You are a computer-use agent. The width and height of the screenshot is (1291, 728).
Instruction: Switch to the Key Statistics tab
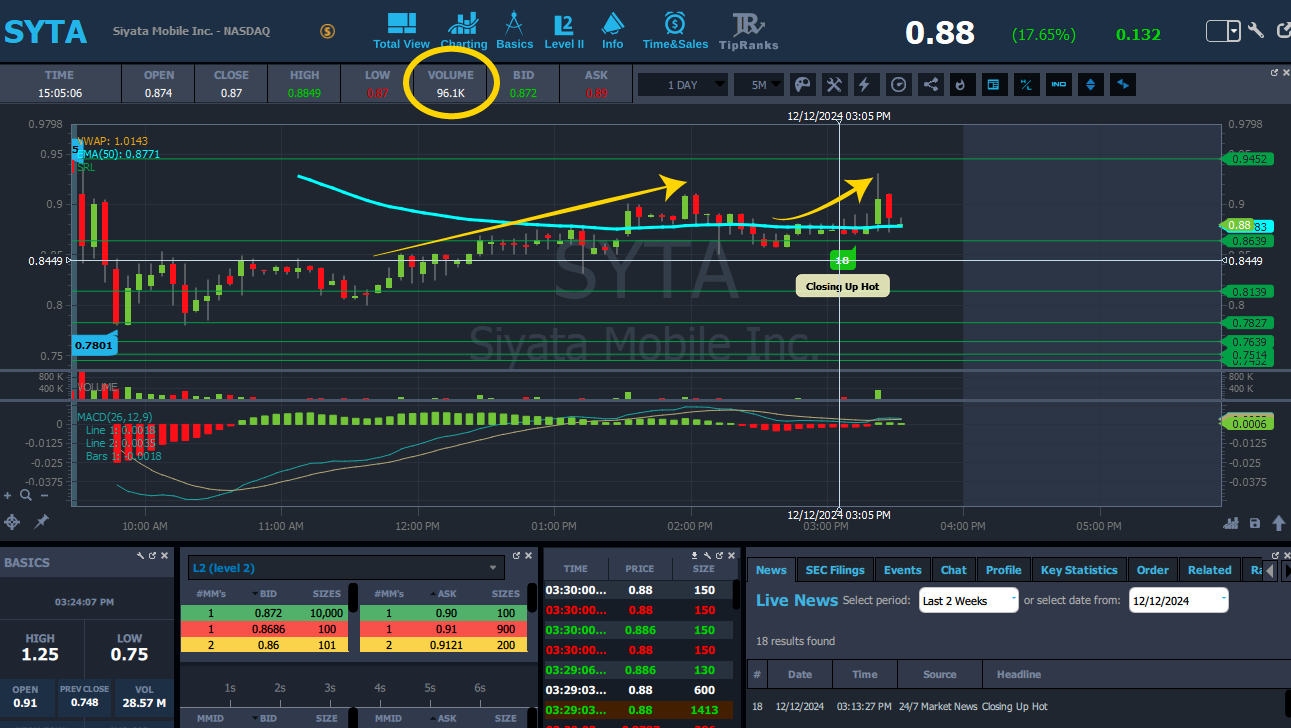(x=1078, y=570)
